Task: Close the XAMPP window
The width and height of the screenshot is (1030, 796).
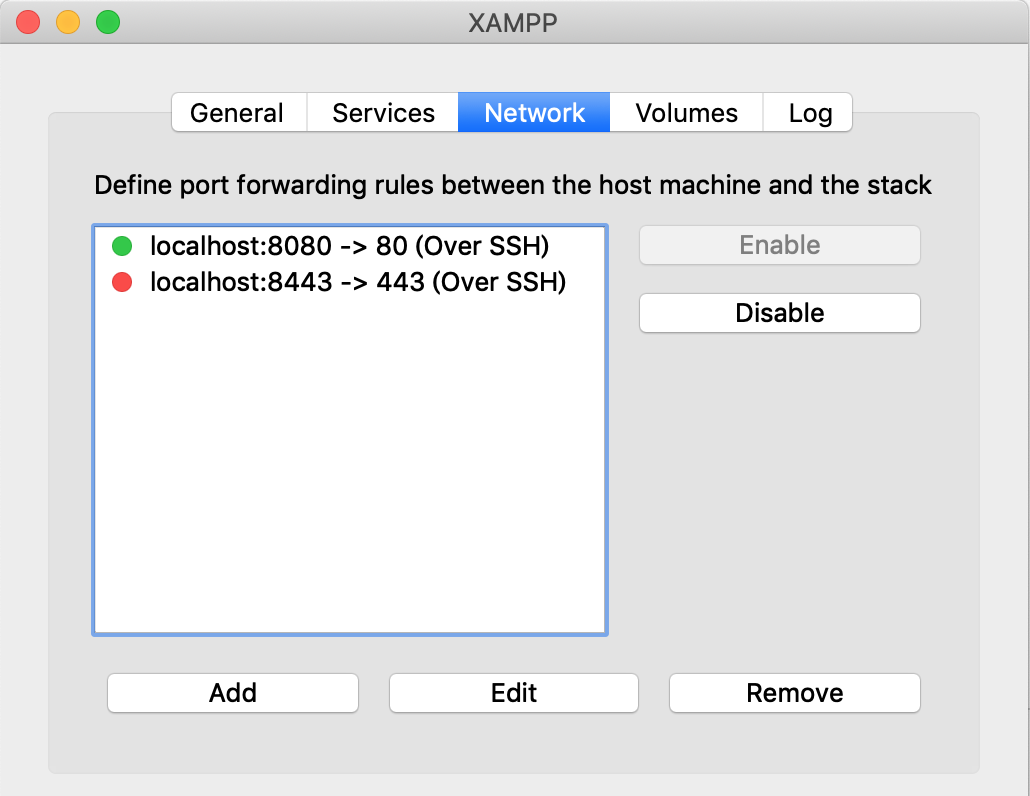Action: click(28, 22)
